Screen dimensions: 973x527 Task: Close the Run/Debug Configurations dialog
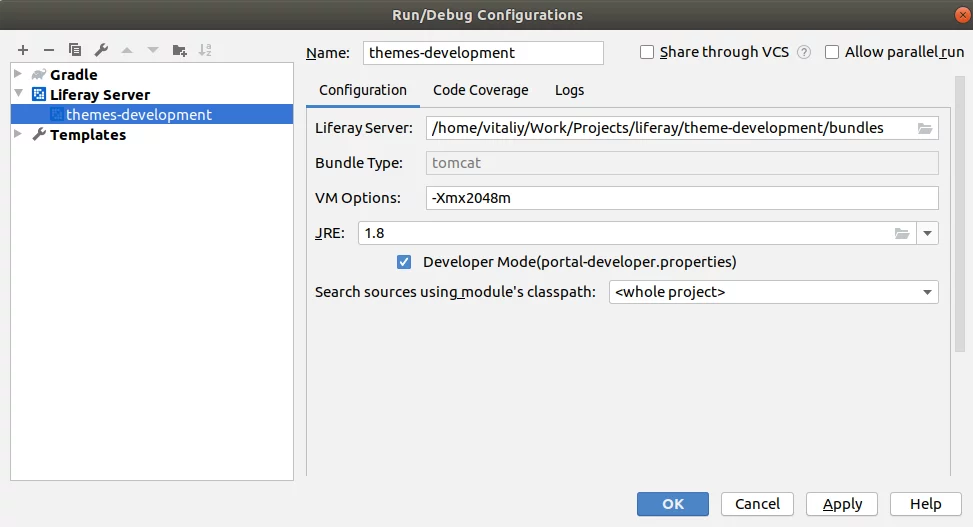[962, 15]
